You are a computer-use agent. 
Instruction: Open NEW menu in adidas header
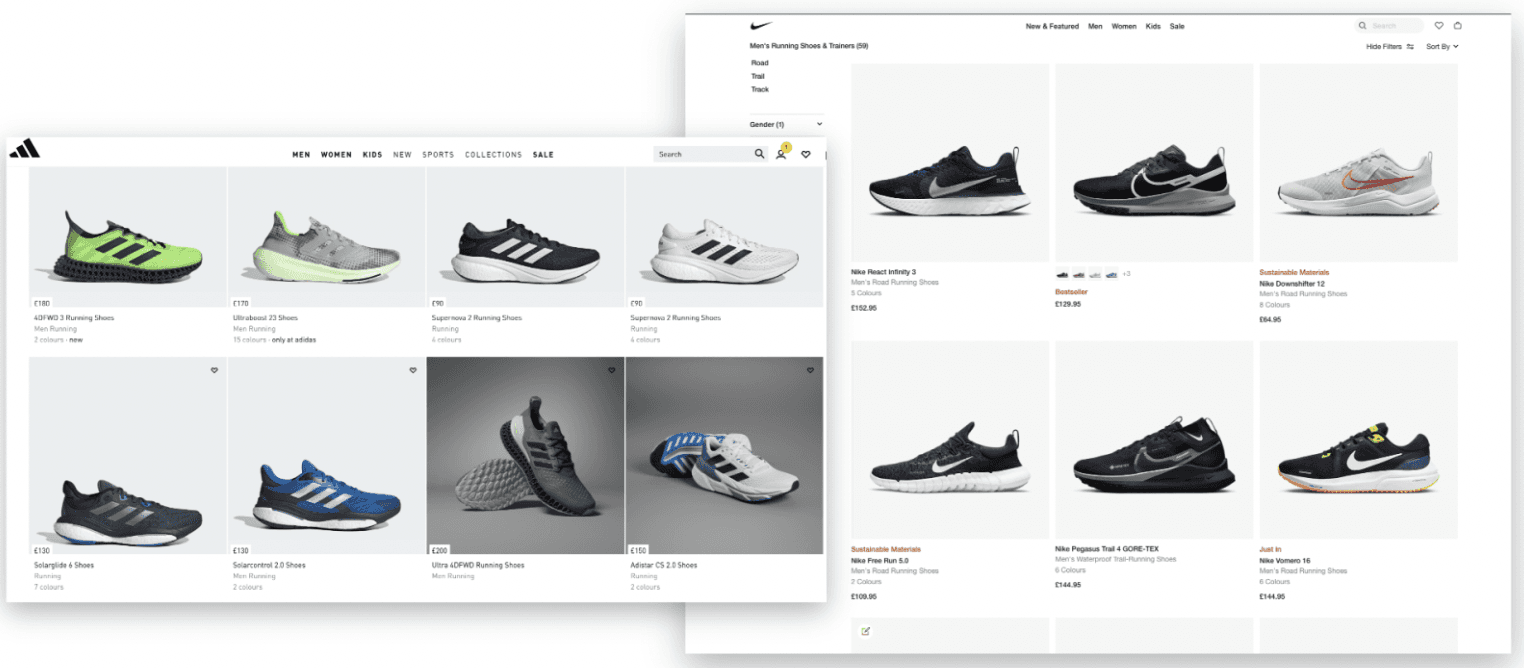click(x=402, y=155)
